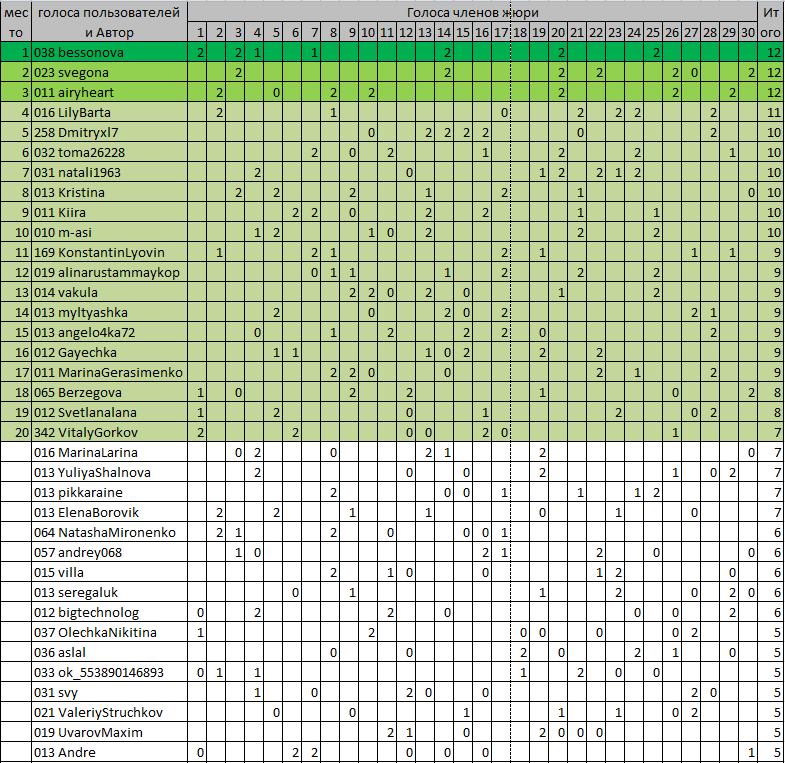
Task: Select the '031 natali1963' cell
Action: (109, 173)
